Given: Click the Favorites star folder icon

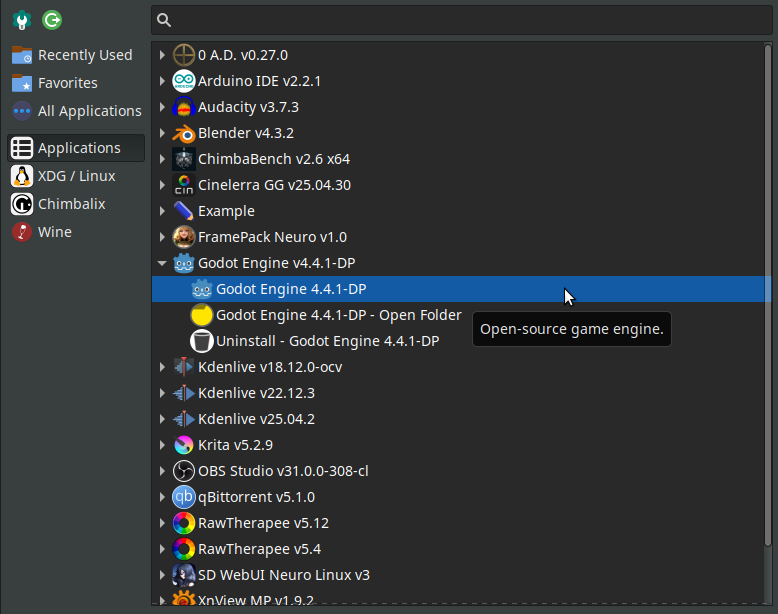Looking at the screenshot, I should [x=22, y=83].
